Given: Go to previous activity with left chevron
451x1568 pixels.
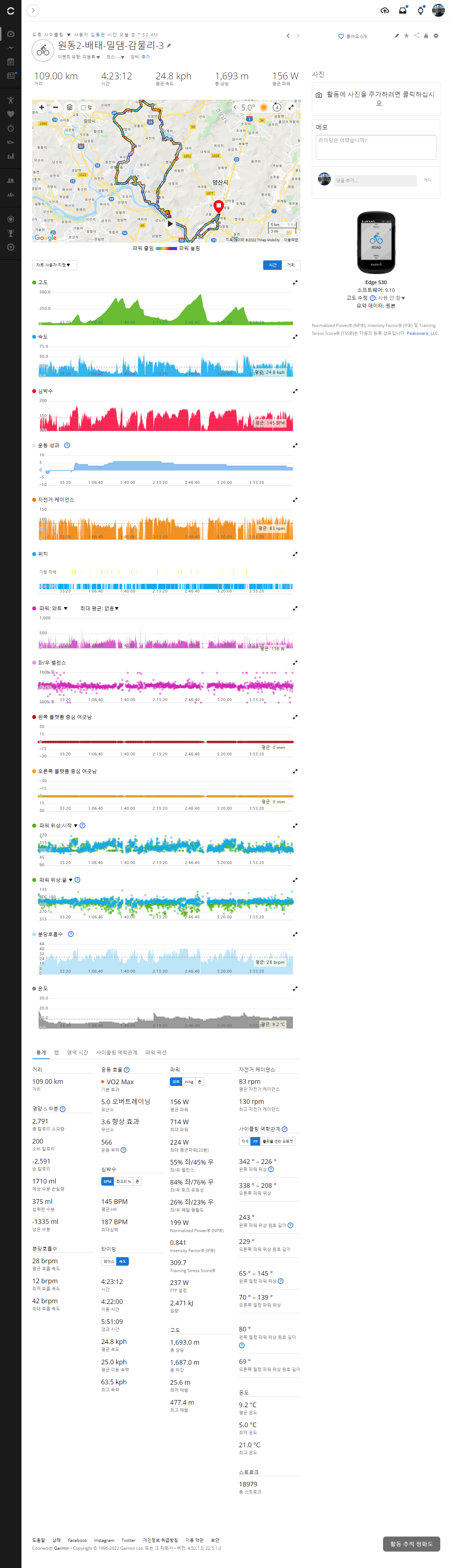Looking at the screenshot, I should pos(288,36).
